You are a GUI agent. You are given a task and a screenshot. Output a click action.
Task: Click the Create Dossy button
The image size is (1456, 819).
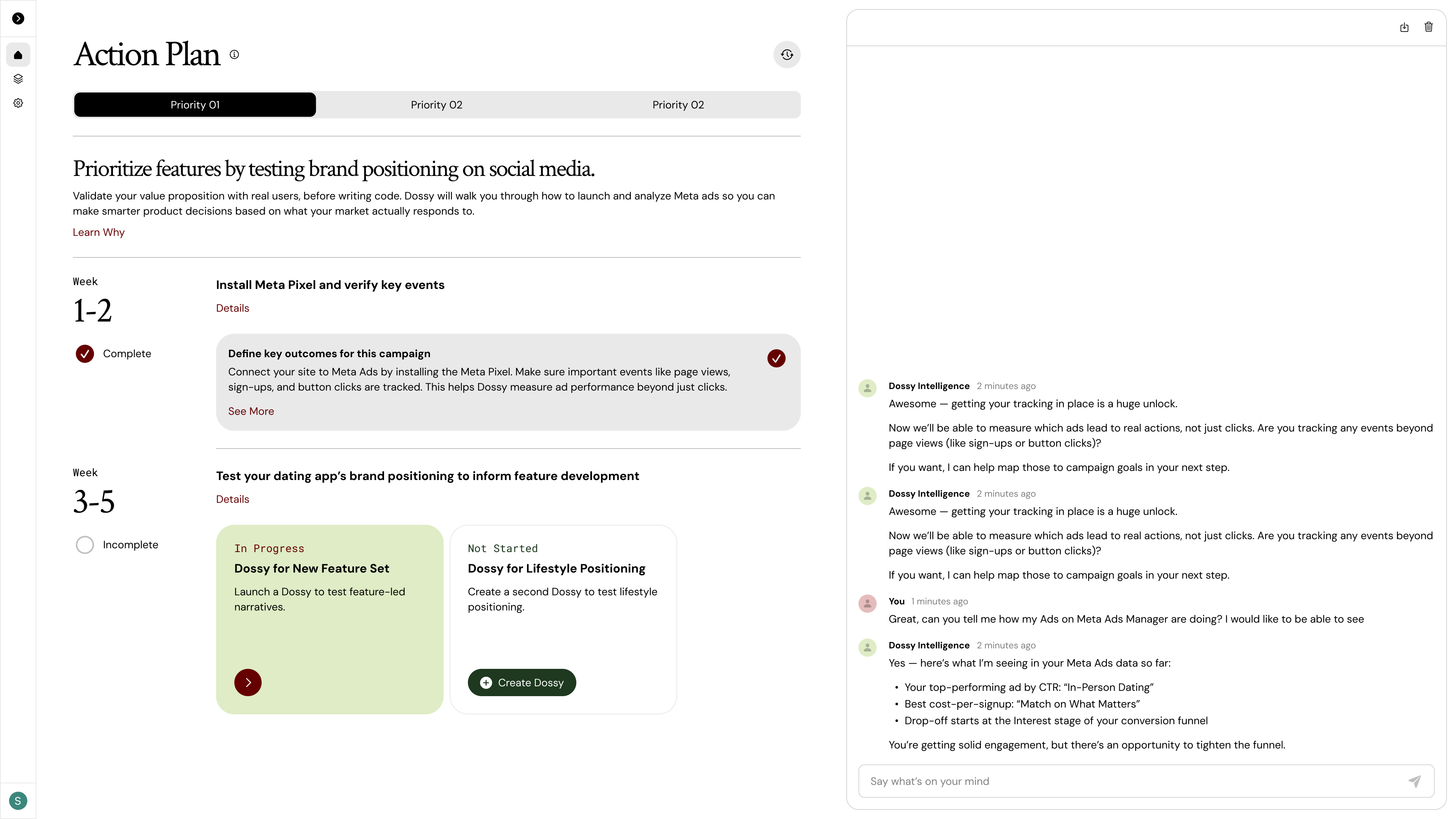tap(522, 683)
